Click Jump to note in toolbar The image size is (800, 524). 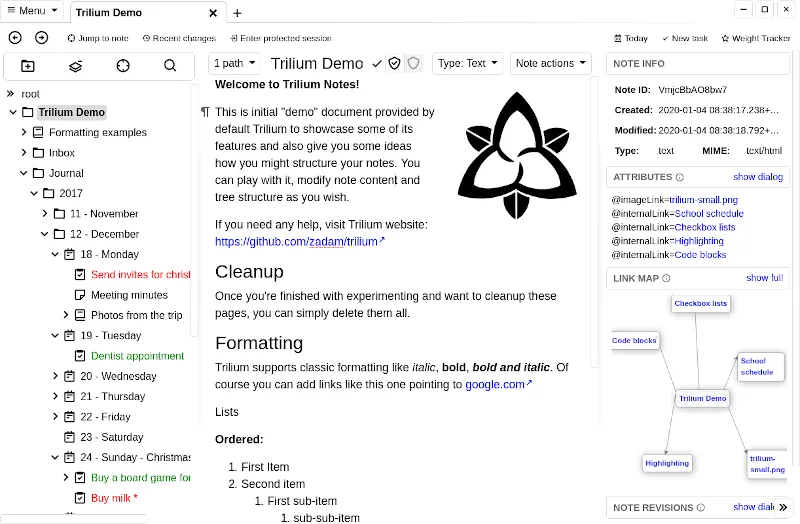[x=98, y=38]
